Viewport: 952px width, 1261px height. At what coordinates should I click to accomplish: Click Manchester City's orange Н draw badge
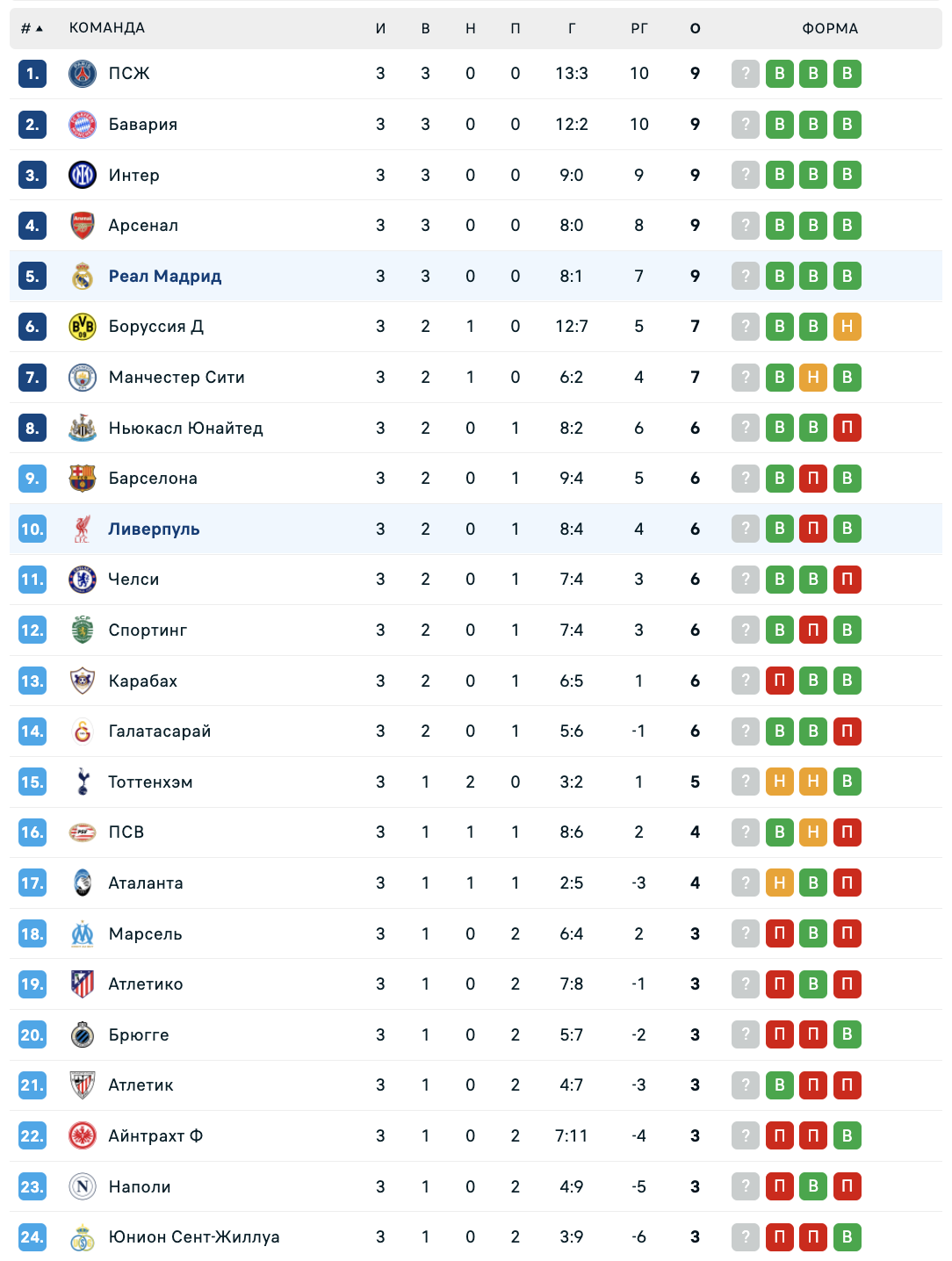813,378
